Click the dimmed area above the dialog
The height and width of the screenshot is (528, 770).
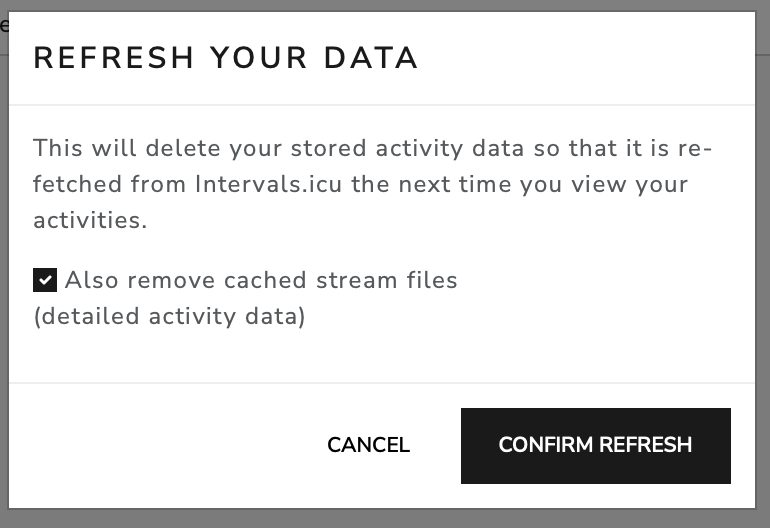pyautogui.click(x=385, y=5)
